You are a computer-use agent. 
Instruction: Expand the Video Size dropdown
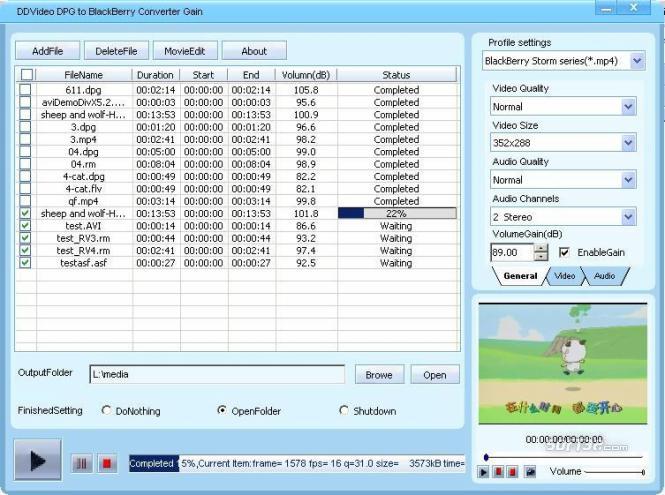629,143
